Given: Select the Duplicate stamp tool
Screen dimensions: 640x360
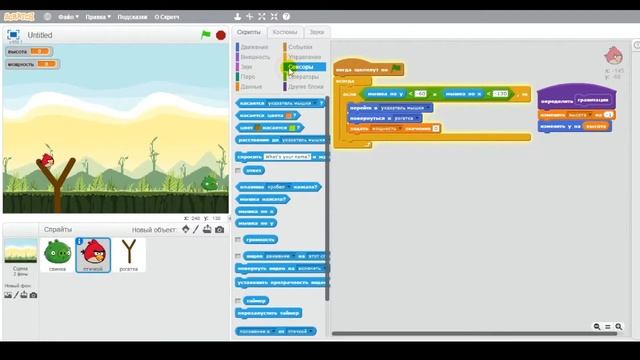Looking at the screenshot, I should click(x=238, y=17).
